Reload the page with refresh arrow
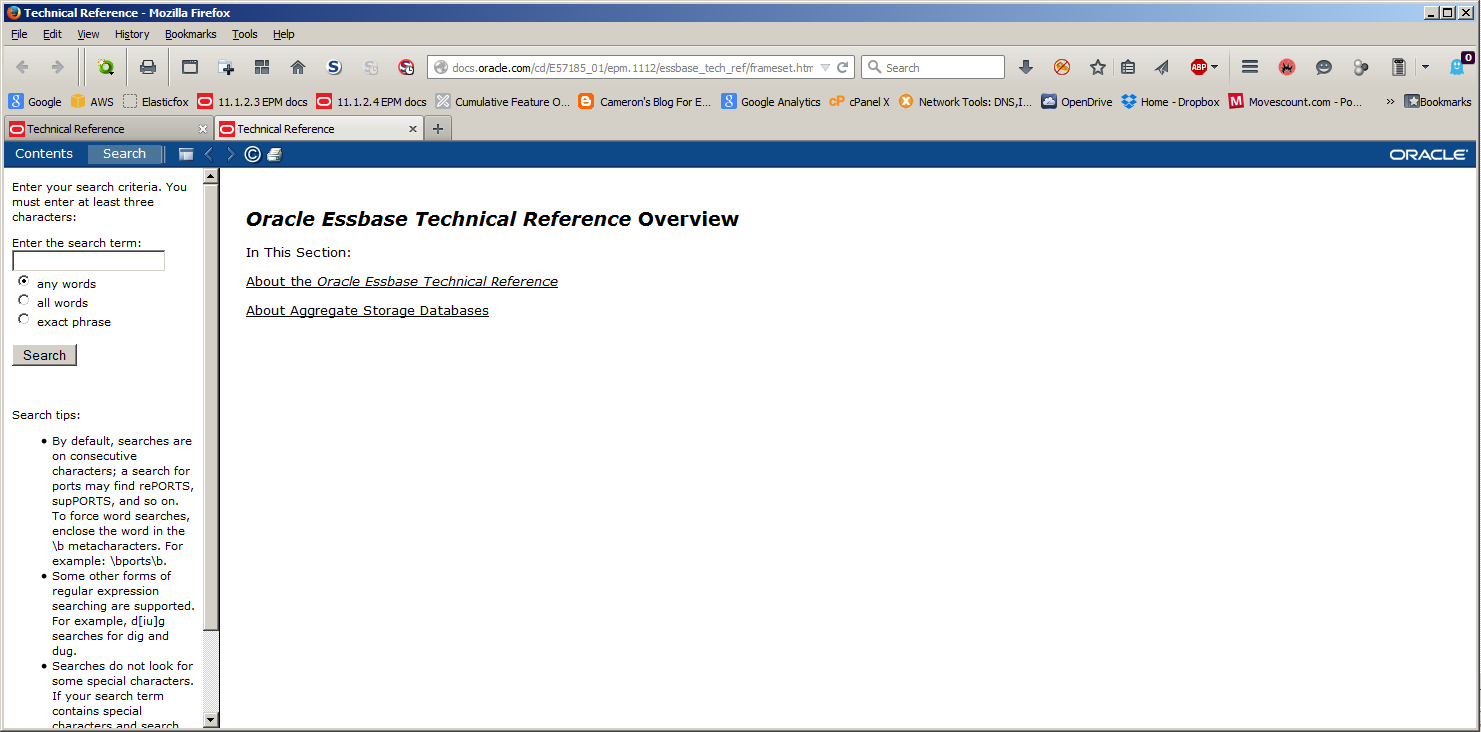 (x=843, y=67)
